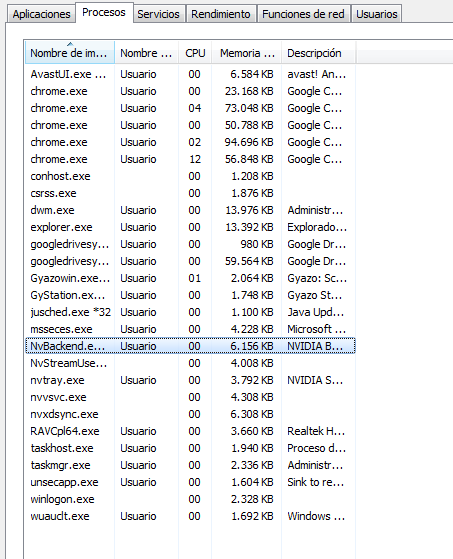
Task: Select the Gyazowin.exe process
Action: pyautogui.click(x=190, y=278)
